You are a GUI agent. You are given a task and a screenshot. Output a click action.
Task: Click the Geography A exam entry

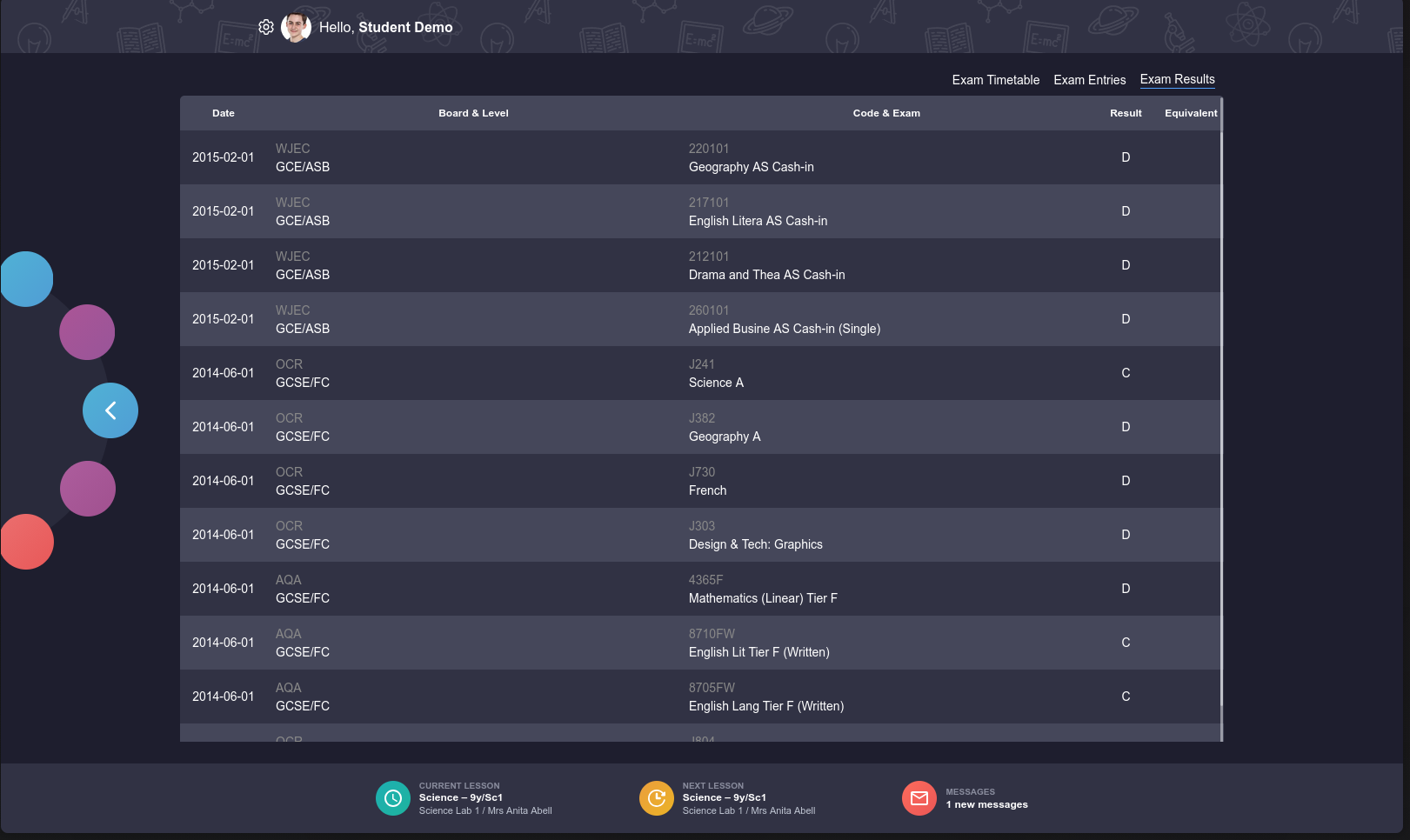(725, 437)
